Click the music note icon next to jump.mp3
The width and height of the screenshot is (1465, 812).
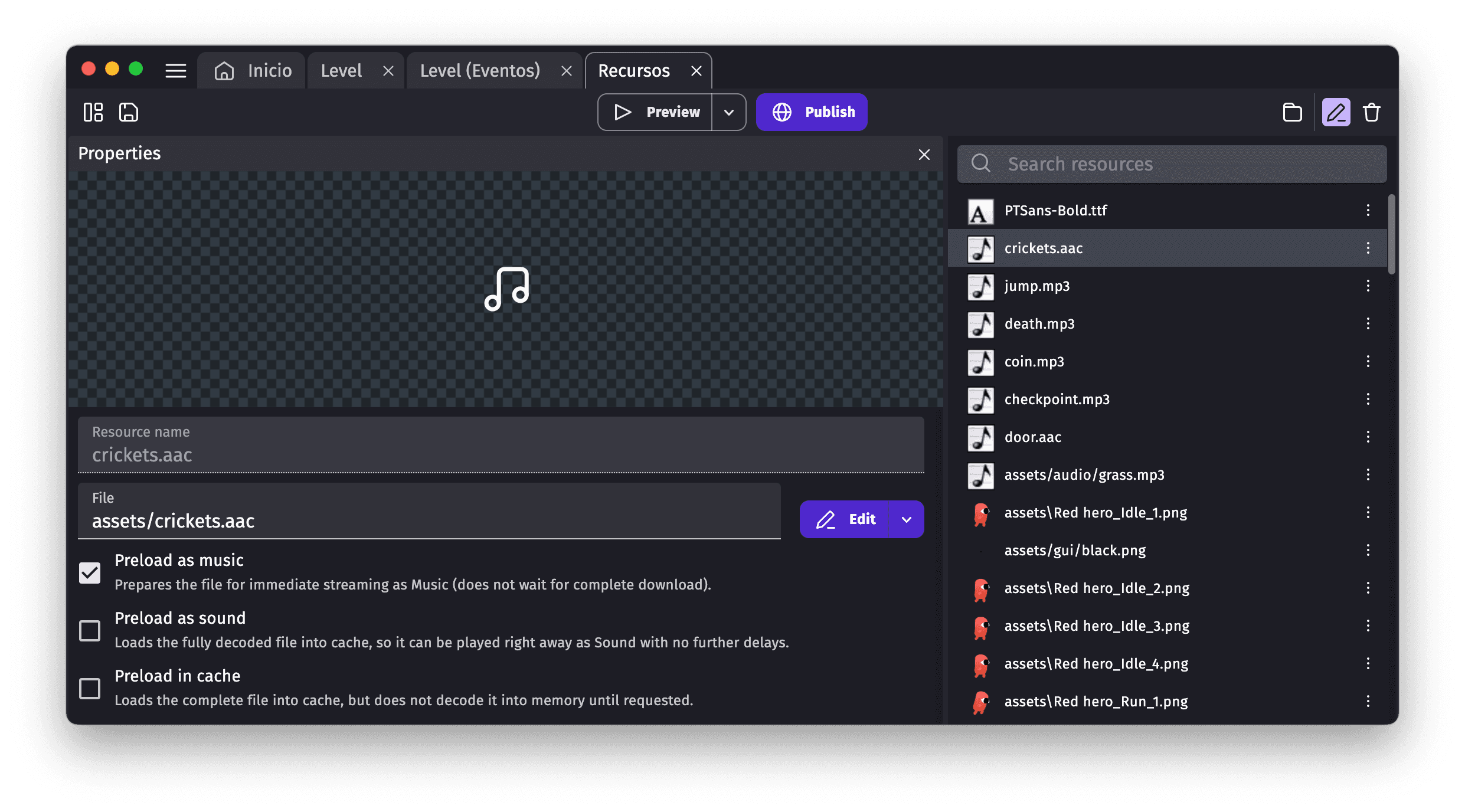tap(980, 287)
